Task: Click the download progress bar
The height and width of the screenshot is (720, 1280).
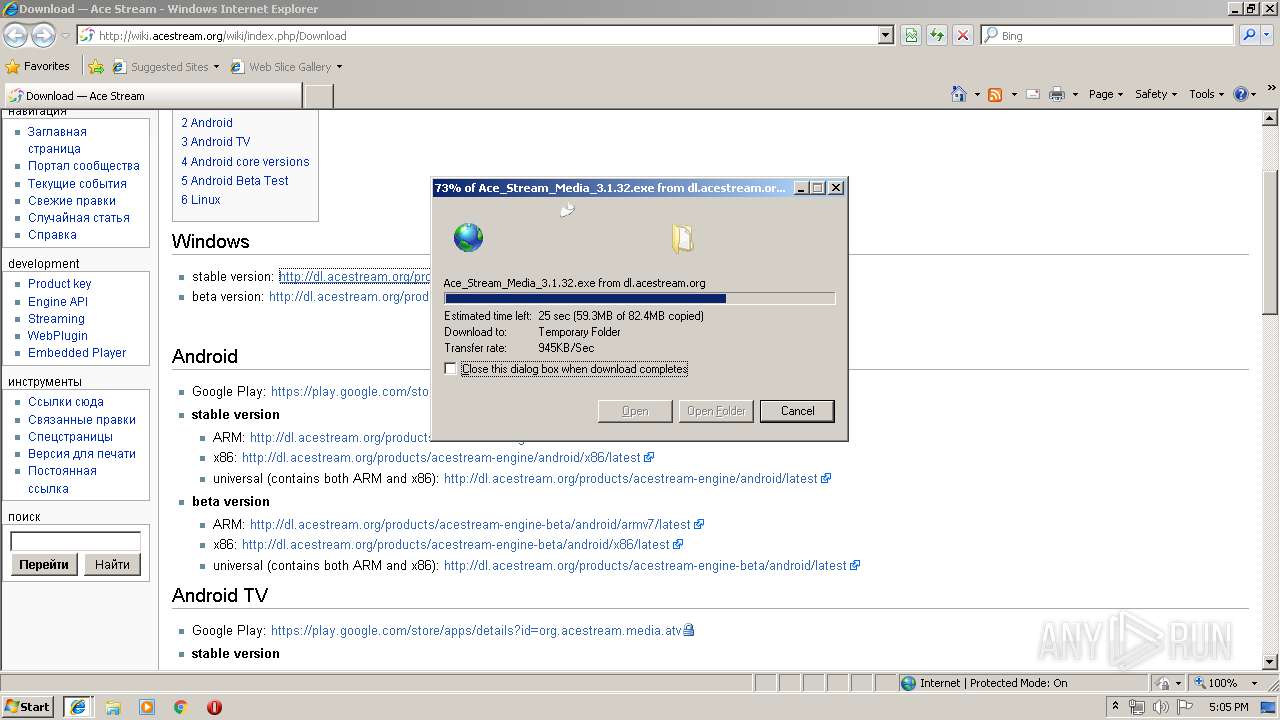Action: 639,298
